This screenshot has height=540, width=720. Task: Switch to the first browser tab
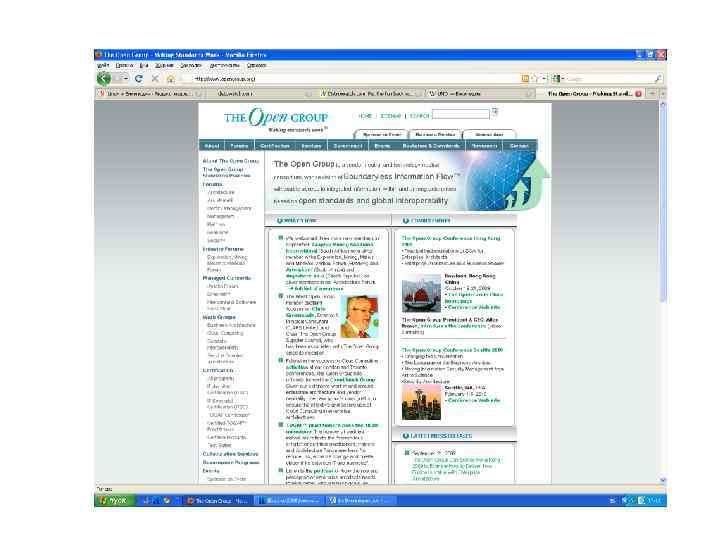[149, 94]
